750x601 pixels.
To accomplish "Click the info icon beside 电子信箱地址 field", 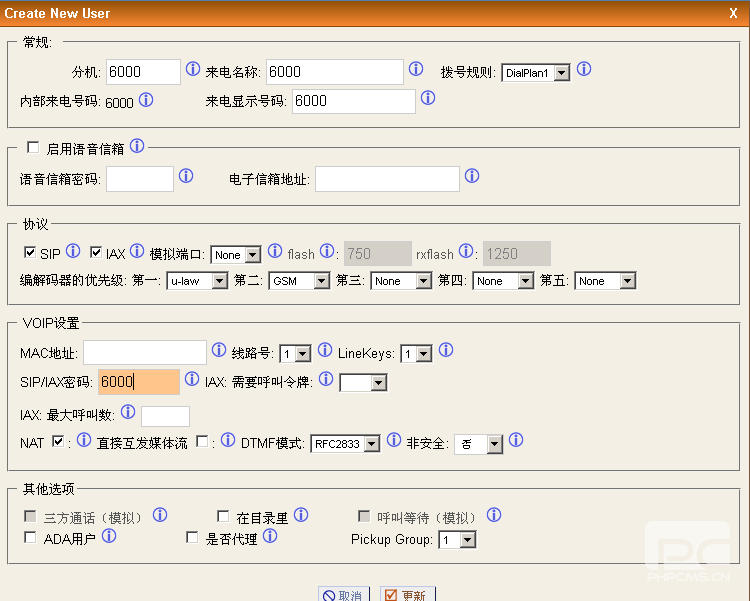I will click(472, 176).
